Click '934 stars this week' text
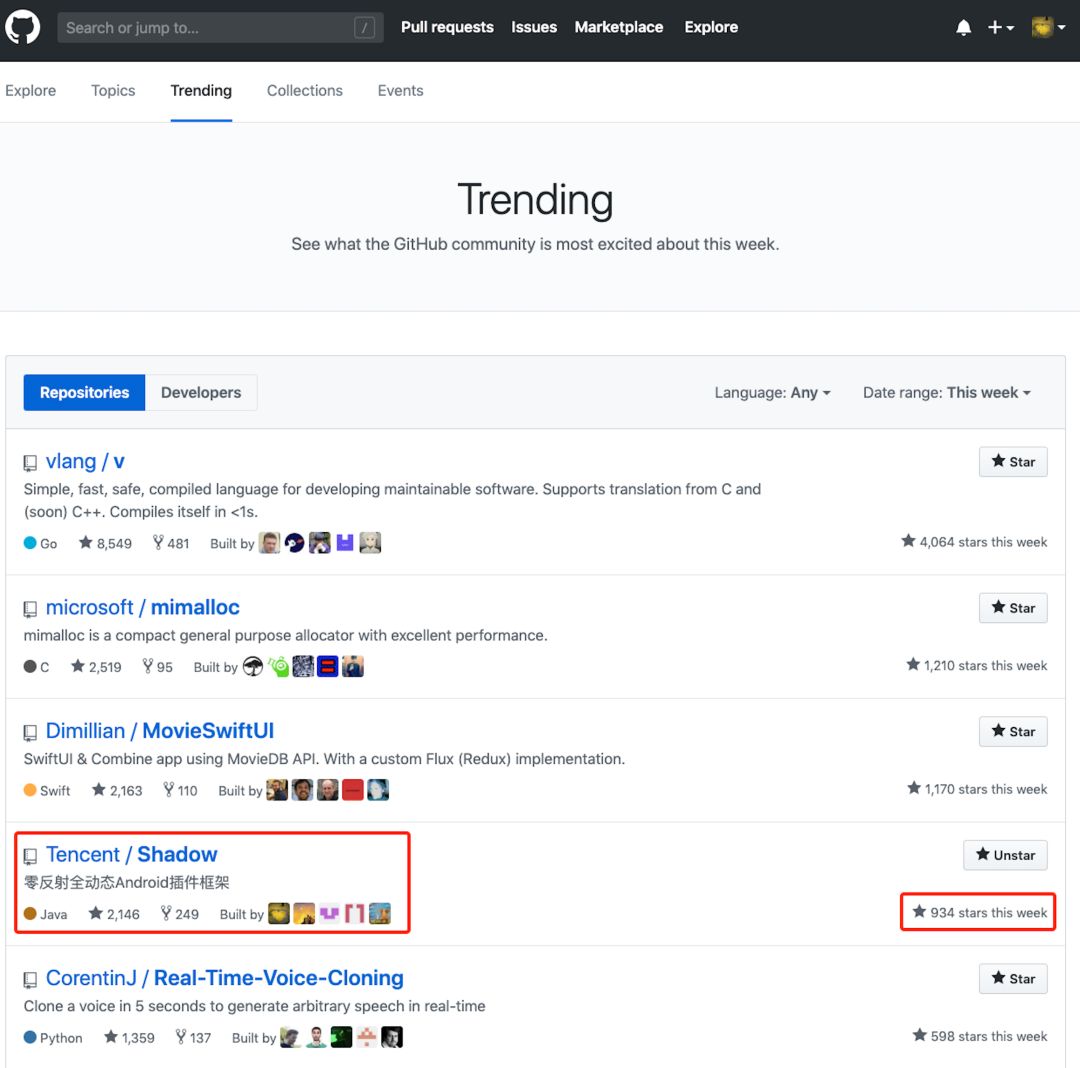The width and height of the screenshot is (1080, 1068). (979, 912)
